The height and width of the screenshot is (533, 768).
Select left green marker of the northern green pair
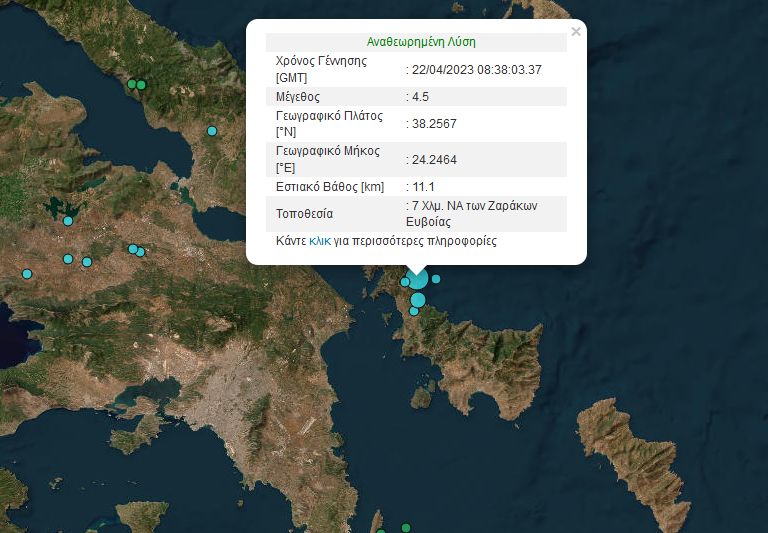pyautogui.click(x=132, y=84)
